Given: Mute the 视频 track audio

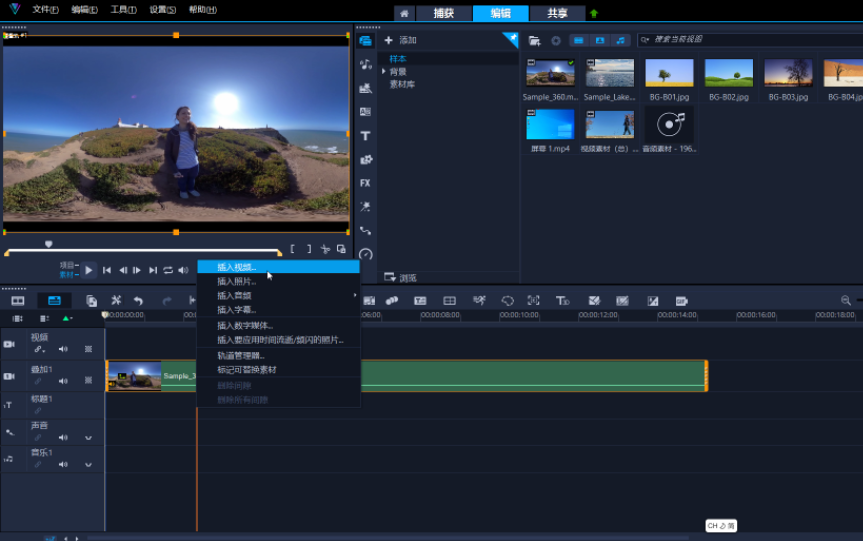Looking at the screenshot, I should 63,350.
